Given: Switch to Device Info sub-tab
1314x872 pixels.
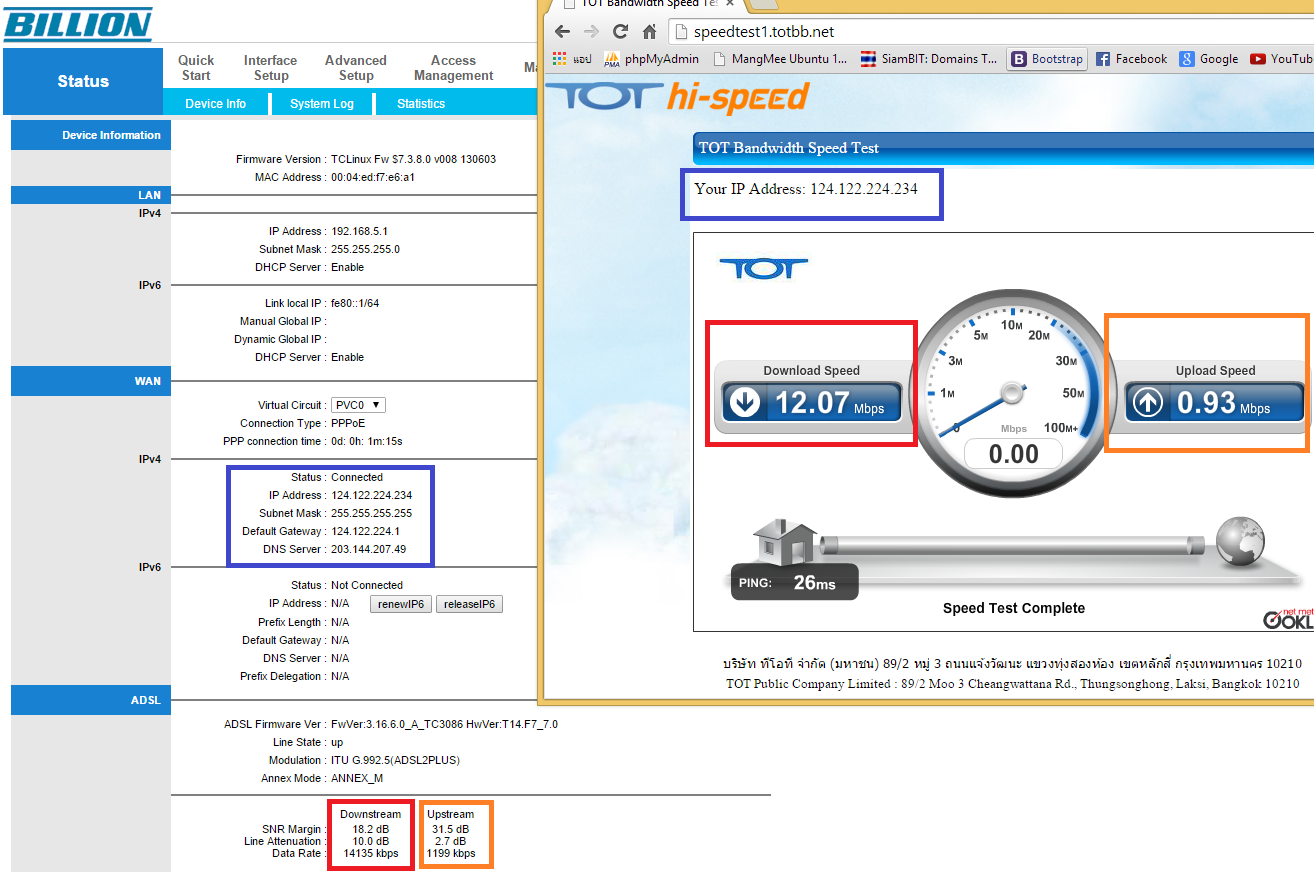Looking at the screenshot, I should tap(216, 104).
